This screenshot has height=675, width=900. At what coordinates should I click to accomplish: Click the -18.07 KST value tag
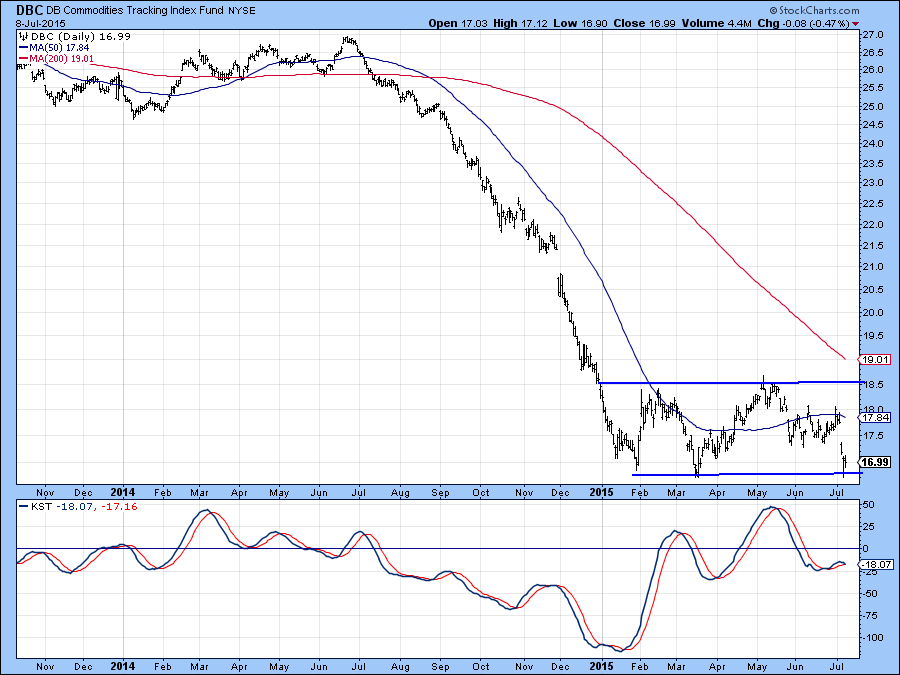[x=875, y=565]
